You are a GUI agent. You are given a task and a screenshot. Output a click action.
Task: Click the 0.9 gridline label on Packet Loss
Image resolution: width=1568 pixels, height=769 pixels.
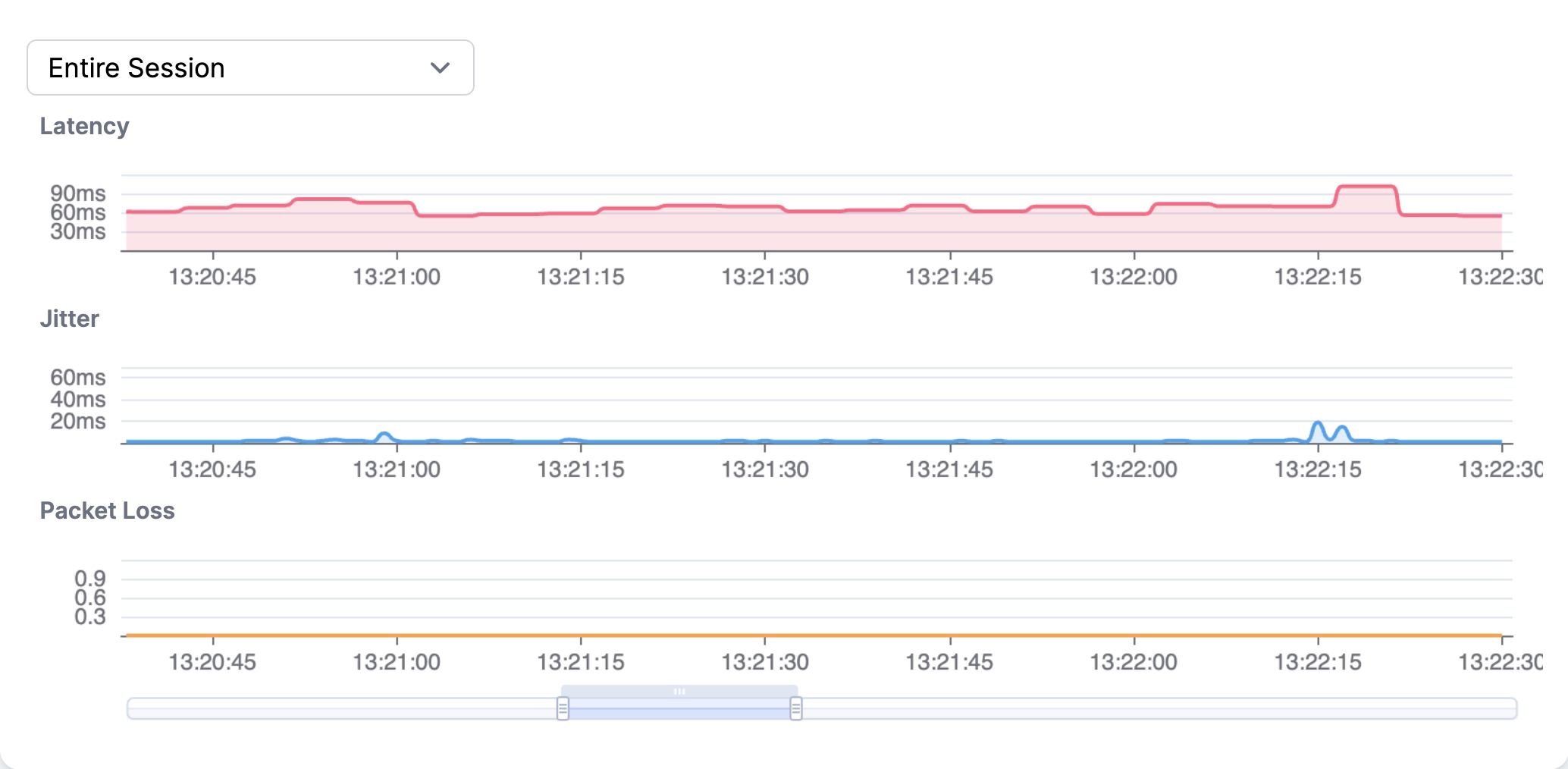(x=89, y=577)
